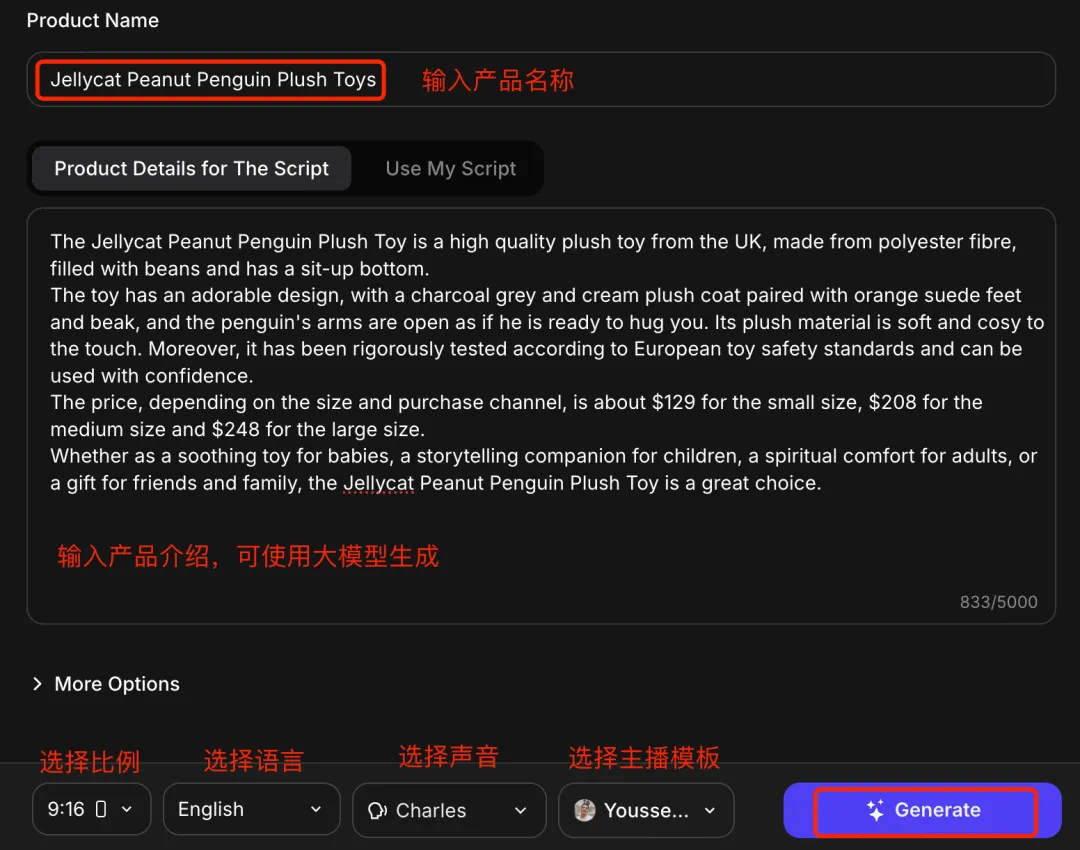Click the underlined word Jellycat in the description

coord(378,484)
